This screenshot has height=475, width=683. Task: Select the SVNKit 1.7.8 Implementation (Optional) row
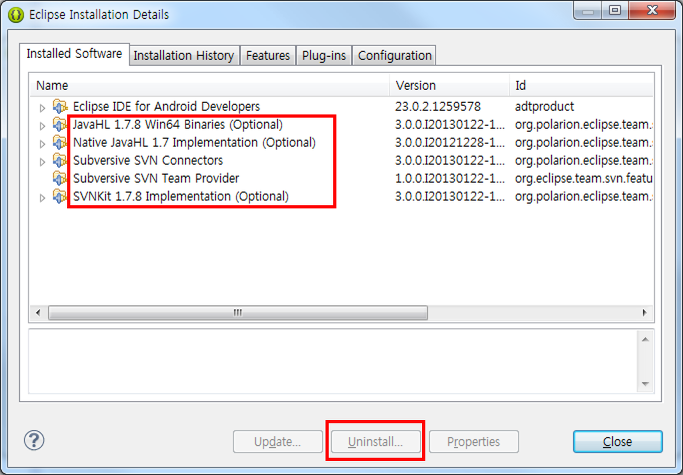(x=342, y=196)
